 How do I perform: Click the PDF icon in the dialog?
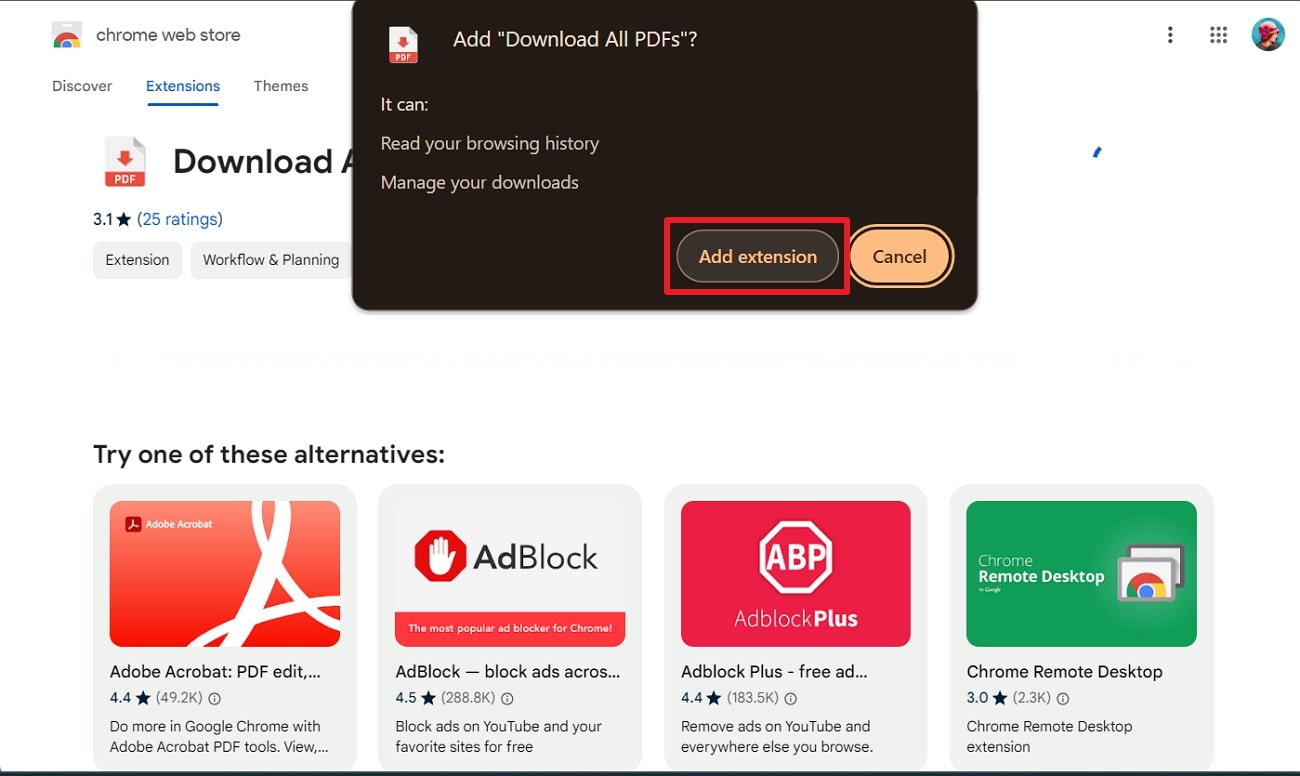[x=403, y=45]
